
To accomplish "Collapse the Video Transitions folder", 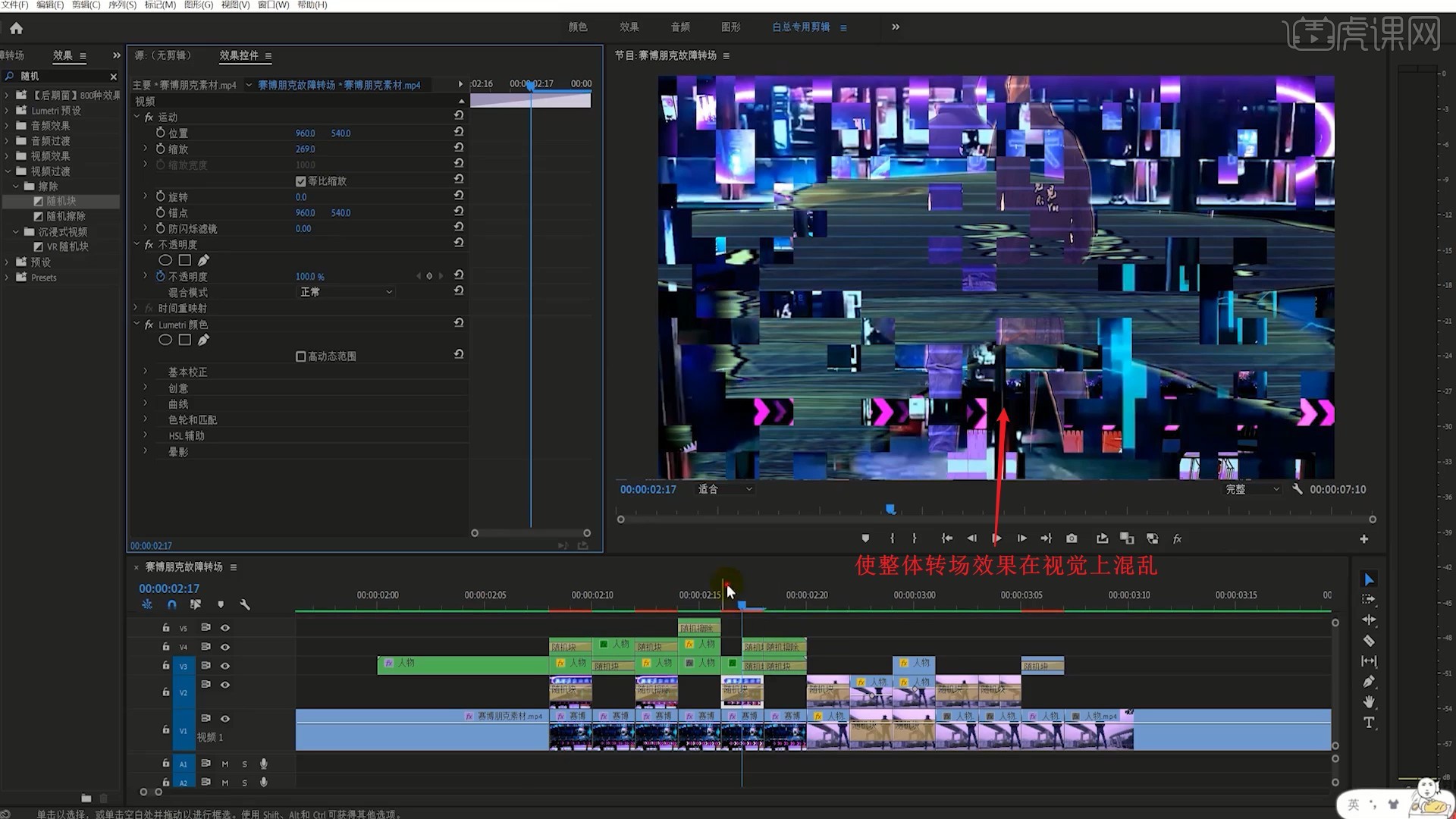I will pos(7,171).
